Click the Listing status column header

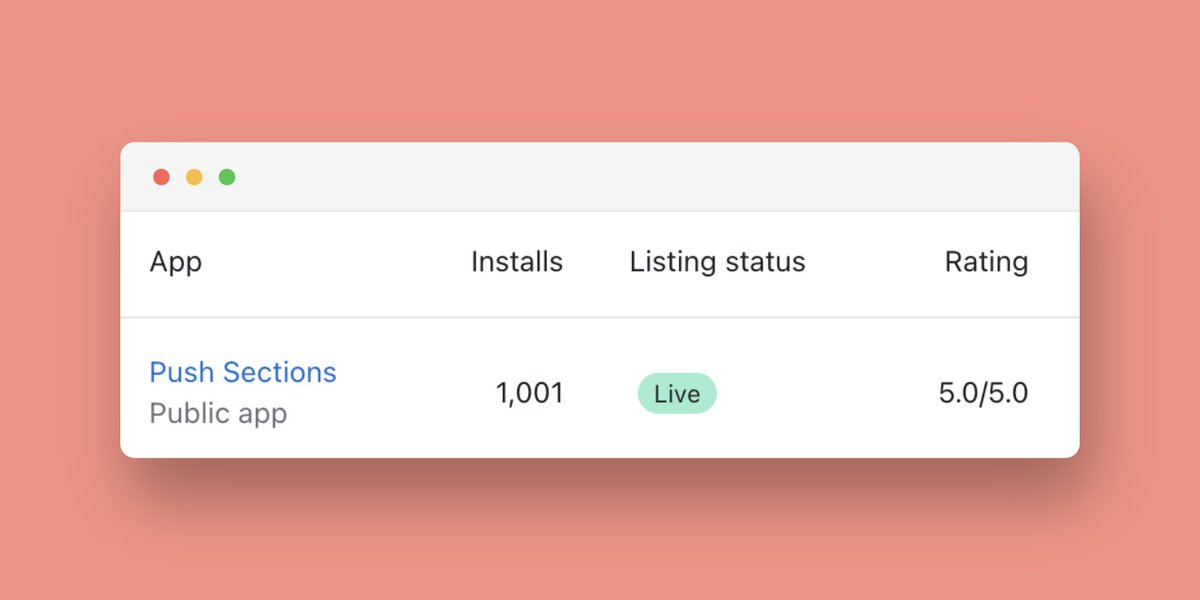tap(717, 263)
